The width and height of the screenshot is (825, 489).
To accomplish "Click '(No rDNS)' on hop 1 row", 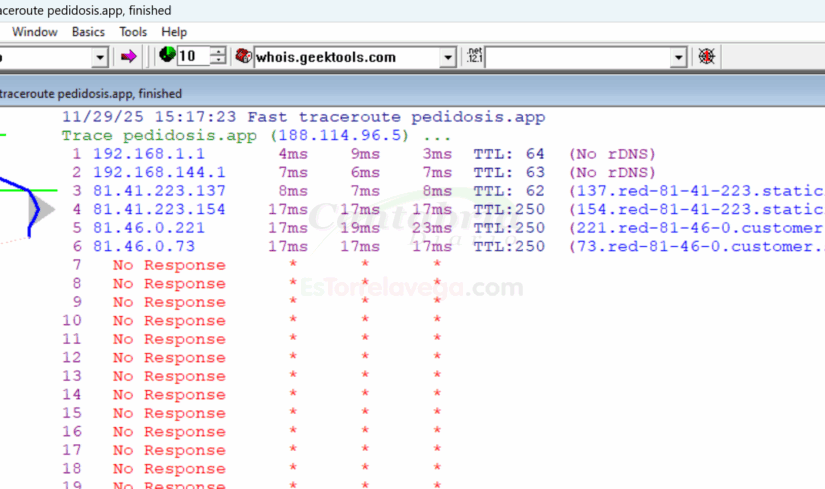I will (x=612, y=154).
